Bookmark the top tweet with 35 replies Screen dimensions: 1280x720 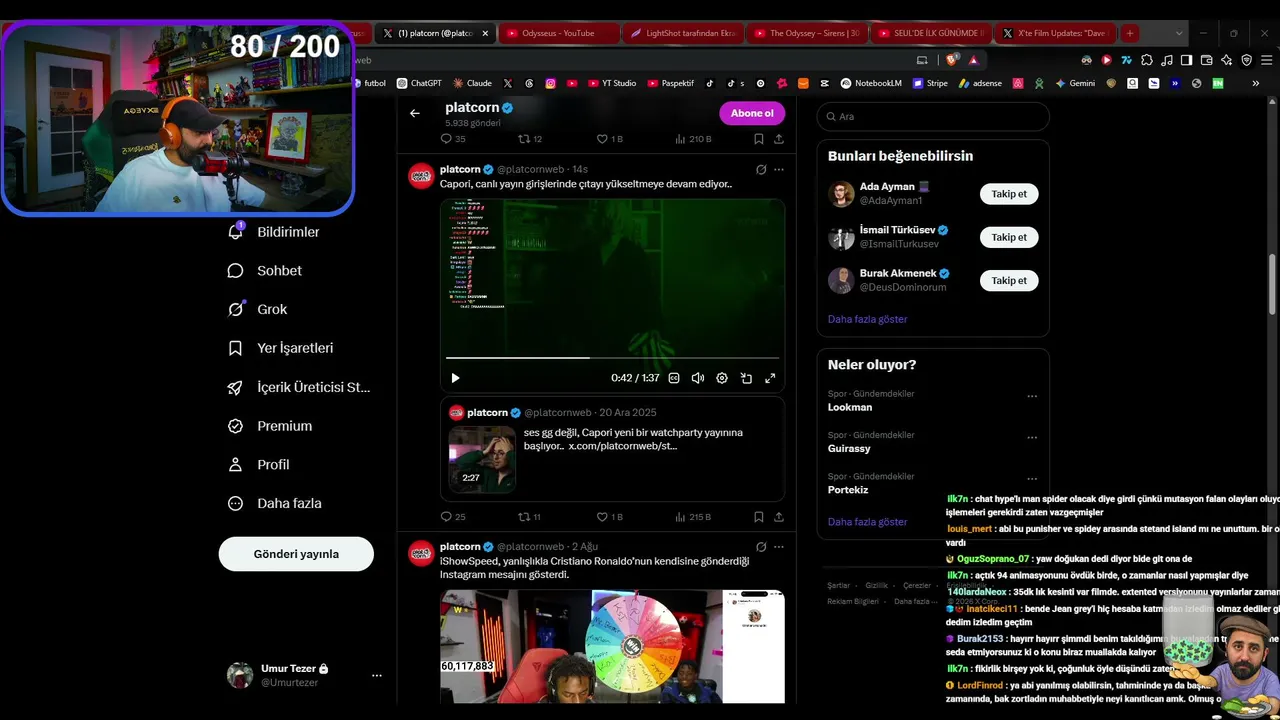(759, 139)
